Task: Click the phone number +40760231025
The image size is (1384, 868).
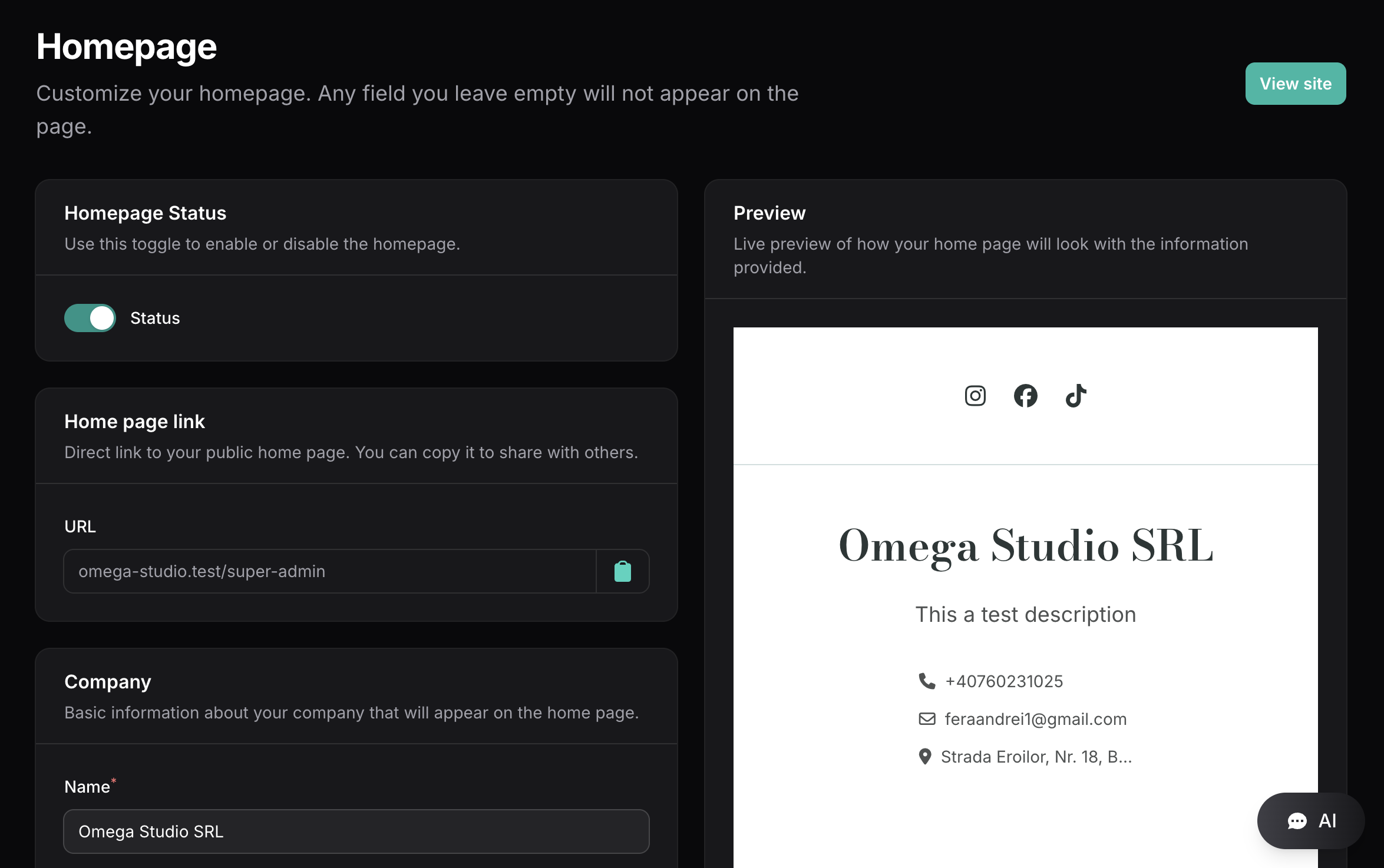Action: click(x=1004, y=681)
